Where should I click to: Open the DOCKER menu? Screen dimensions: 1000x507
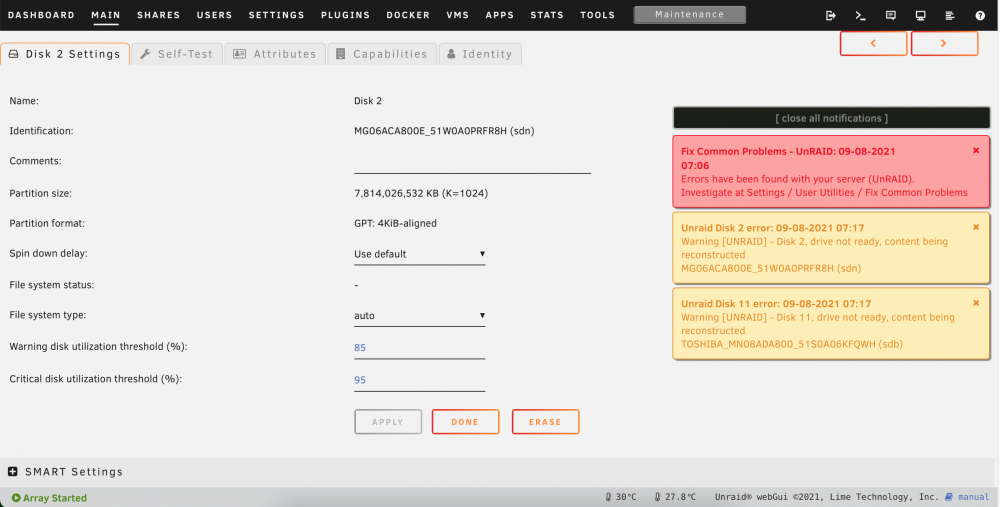point(408,15)
